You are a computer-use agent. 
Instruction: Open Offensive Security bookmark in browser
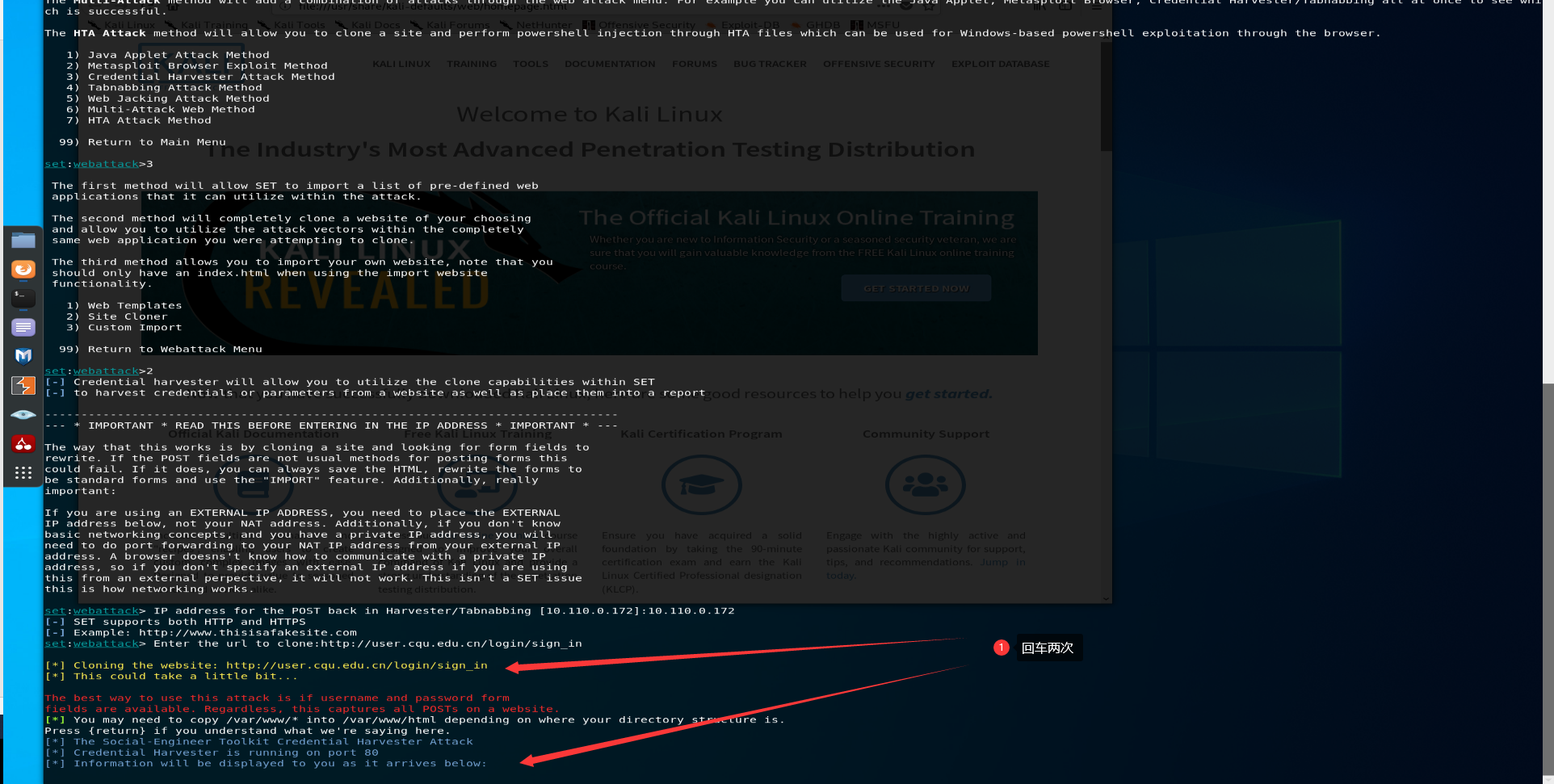[x=640, y=25]
